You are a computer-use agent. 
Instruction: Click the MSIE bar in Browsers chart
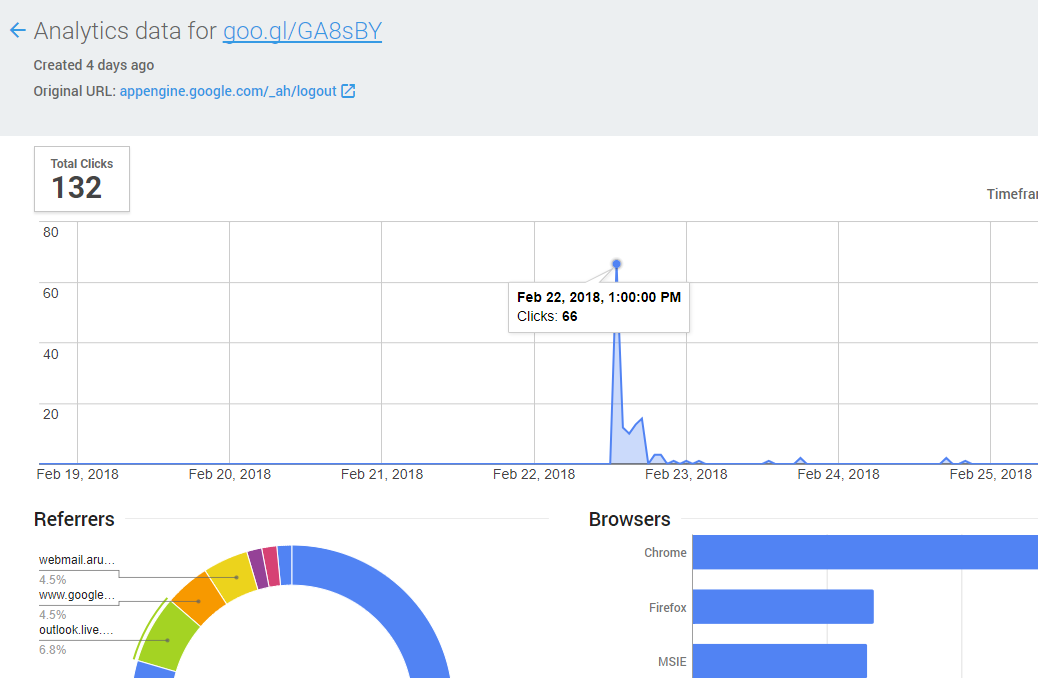[779, 661]
